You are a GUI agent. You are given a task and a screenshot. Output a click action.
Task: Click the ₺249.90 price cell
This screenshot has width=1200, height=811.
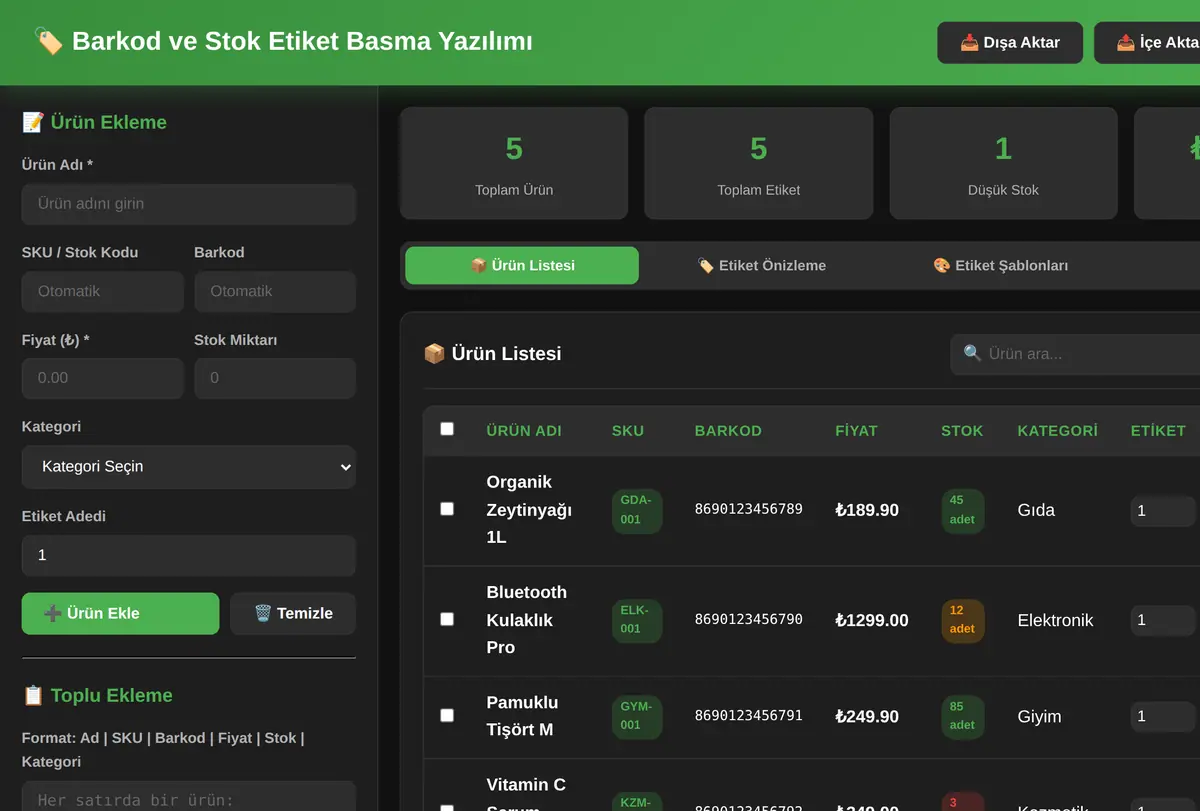pyautogui.click(x=867, y=717)
